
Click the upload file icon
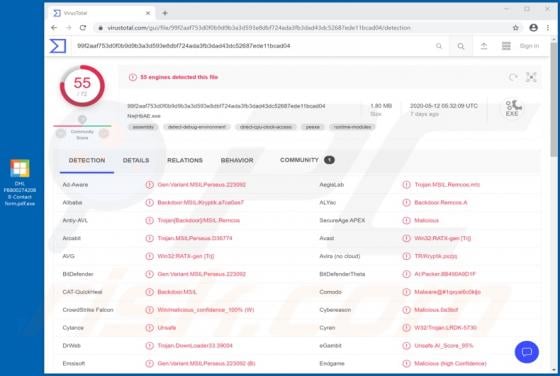point(484,46)
